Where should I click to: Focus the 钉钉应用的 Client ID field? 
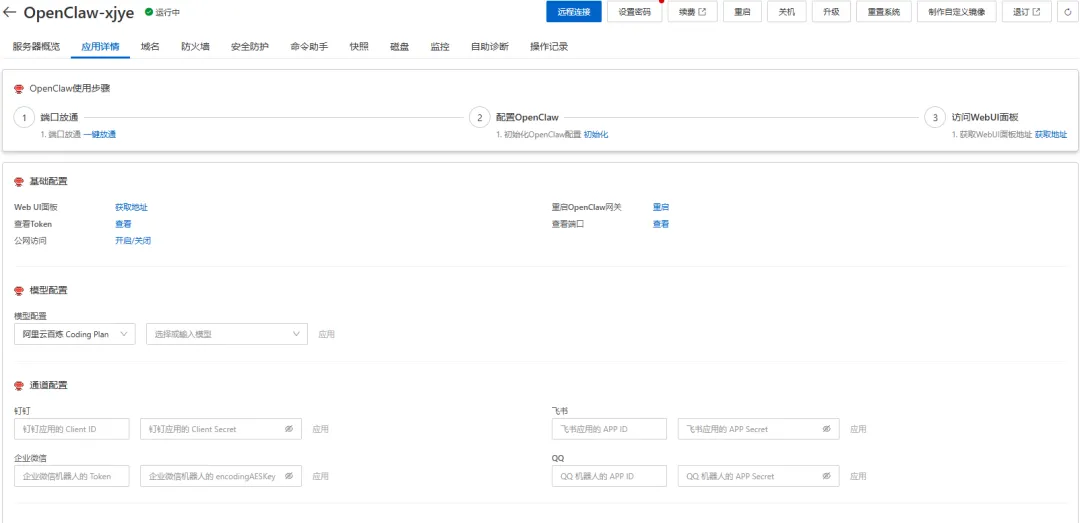tap(72, 429)
